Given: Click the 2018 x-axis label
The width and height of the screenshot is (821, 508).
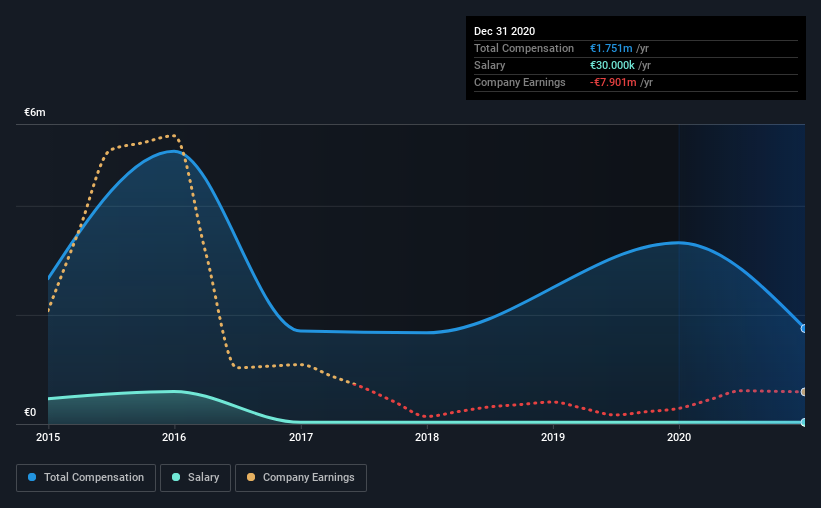Looking at the screenshot, I should pos(427,437).
